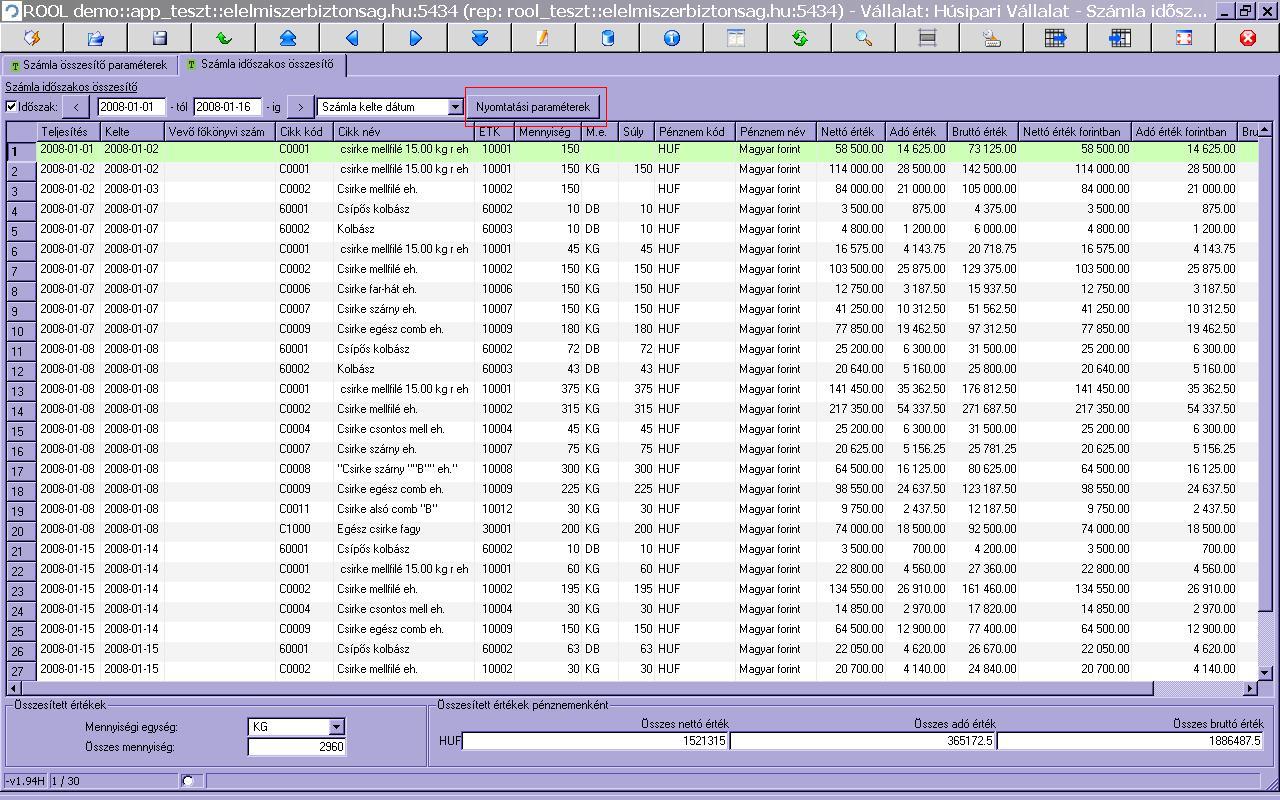1280x800 pixels.
Task: Click the Összes mennyiség field 2960
Action: pyautogui.click(x=297, y=746)
